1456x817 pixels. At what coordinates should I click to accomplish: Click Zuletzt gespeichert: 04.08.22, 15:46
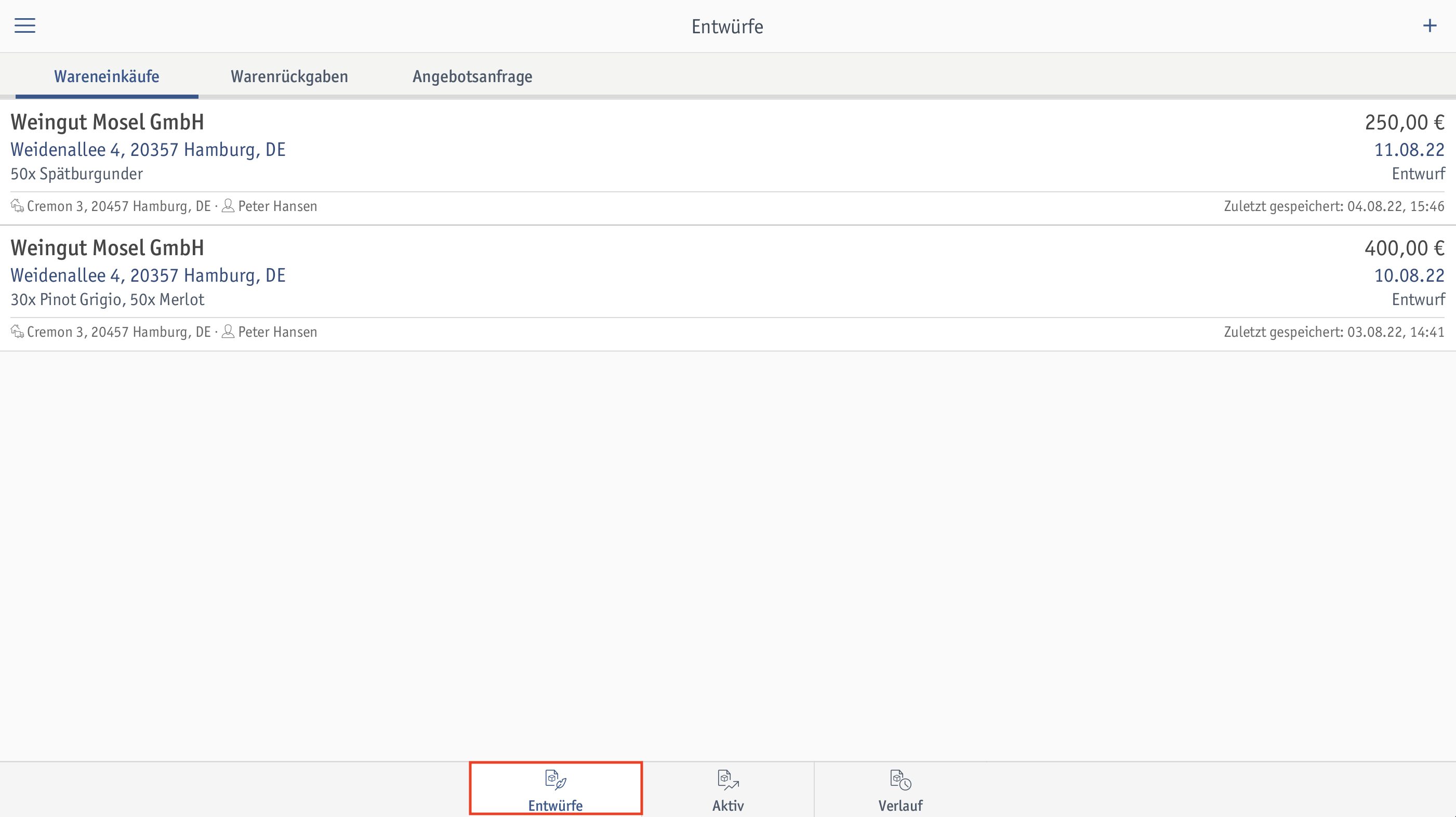[1334, 206]
